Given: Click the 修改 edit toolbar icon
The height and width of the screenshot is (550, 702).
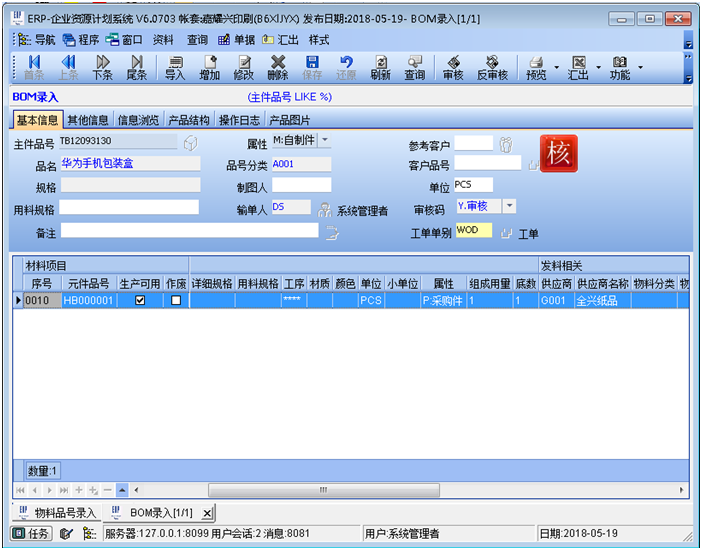Looking at the screenshot, I should (244, 67).
